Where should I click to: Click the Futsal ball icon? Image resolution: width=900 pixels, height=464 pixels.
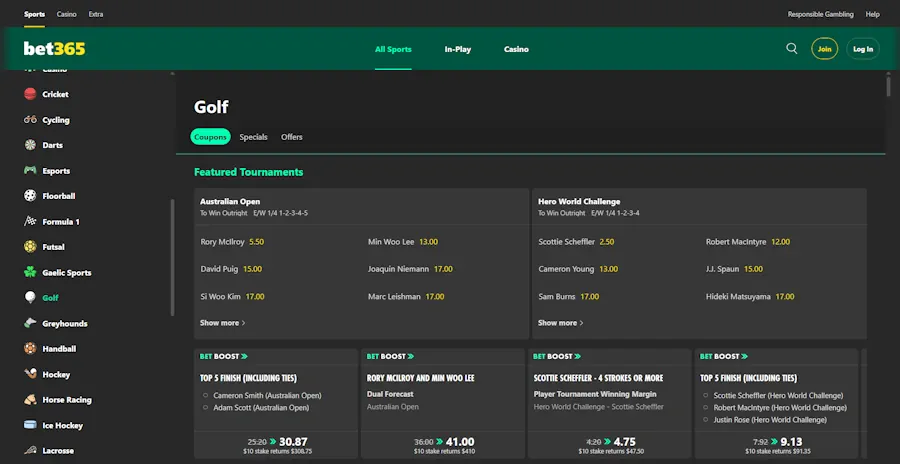[30, 247]
